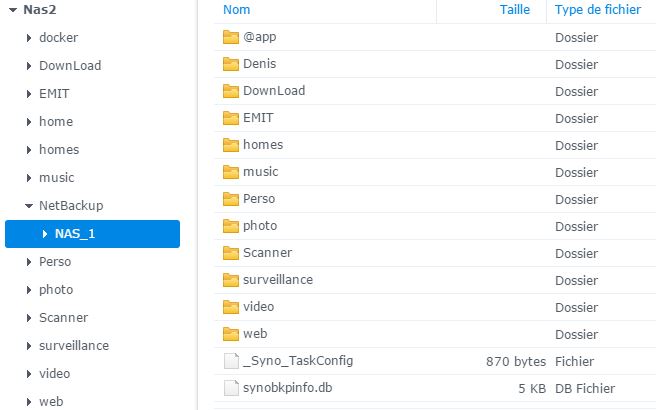Click the surveillance folder icon in file list
The width and height of the screenshot is (656, 410).
[231, 280]
